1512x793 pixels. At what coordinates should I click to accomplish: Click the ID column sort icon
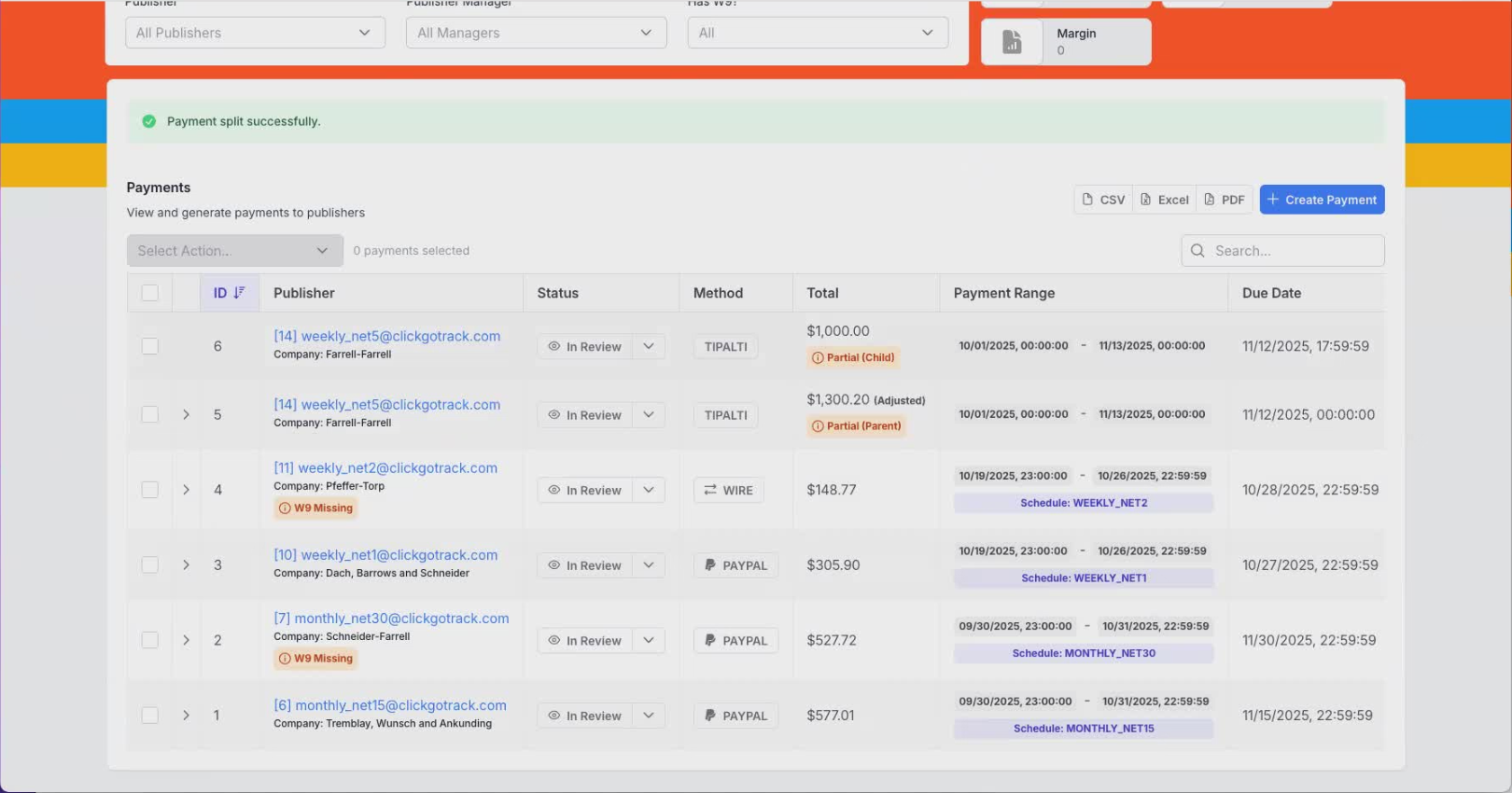point(239,293)
